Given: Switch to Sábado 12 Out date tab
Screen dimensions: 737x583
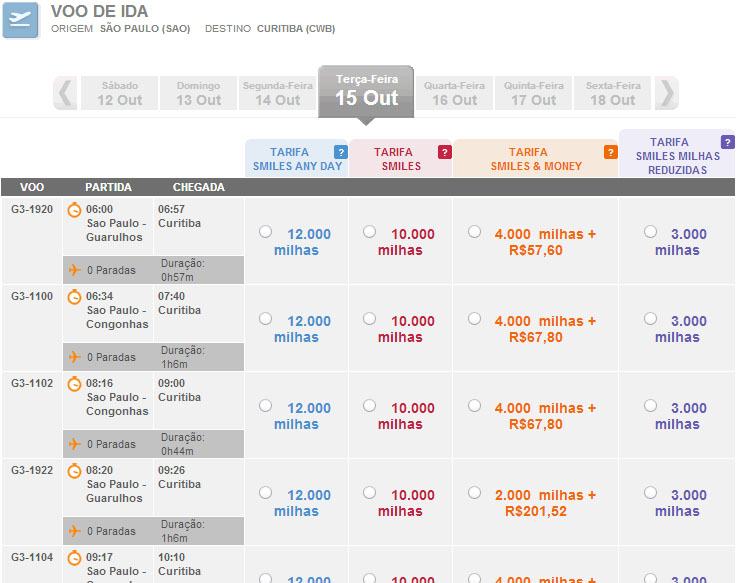Looking at the screenshot, I should 119,93.
